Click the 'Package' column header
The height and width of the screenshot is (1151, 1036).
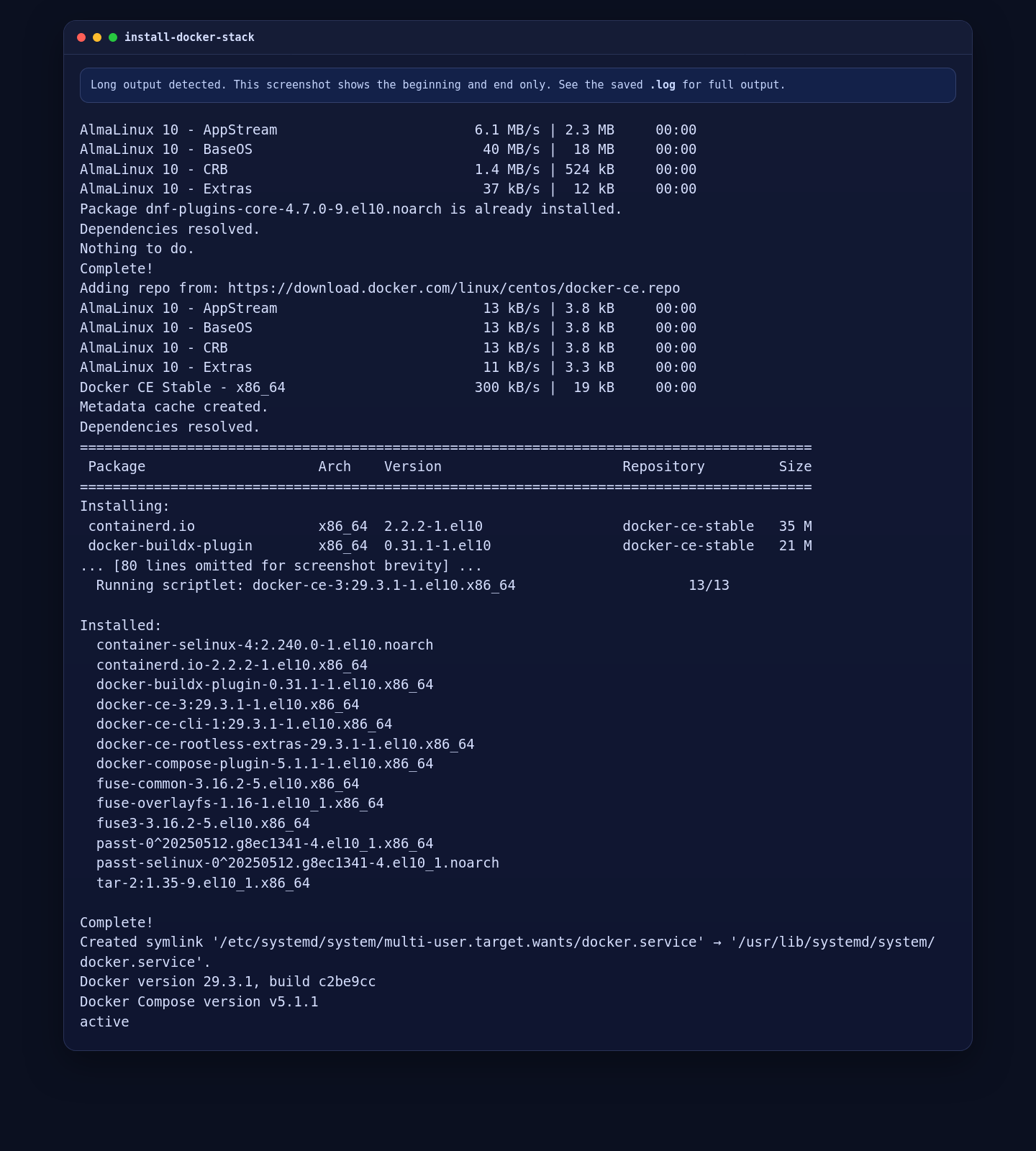(x=117, y=467)
